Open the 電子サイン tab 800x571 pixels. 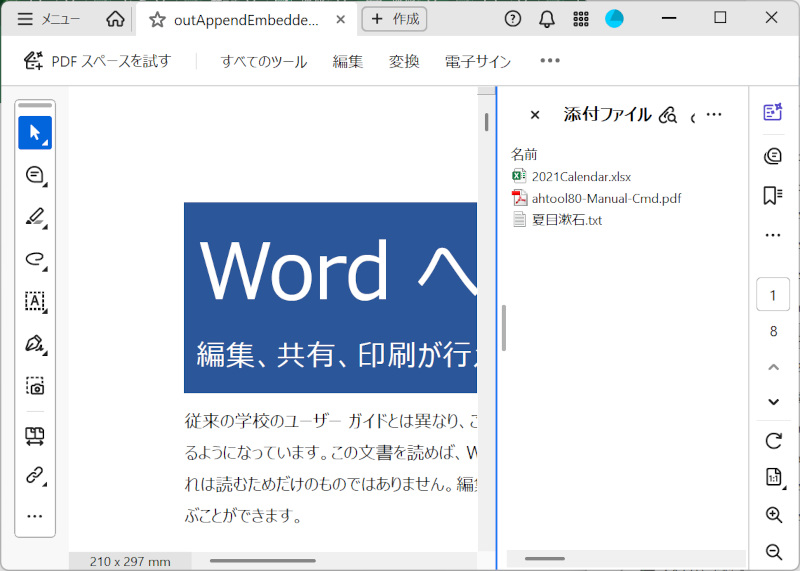(x=478, y=62)
